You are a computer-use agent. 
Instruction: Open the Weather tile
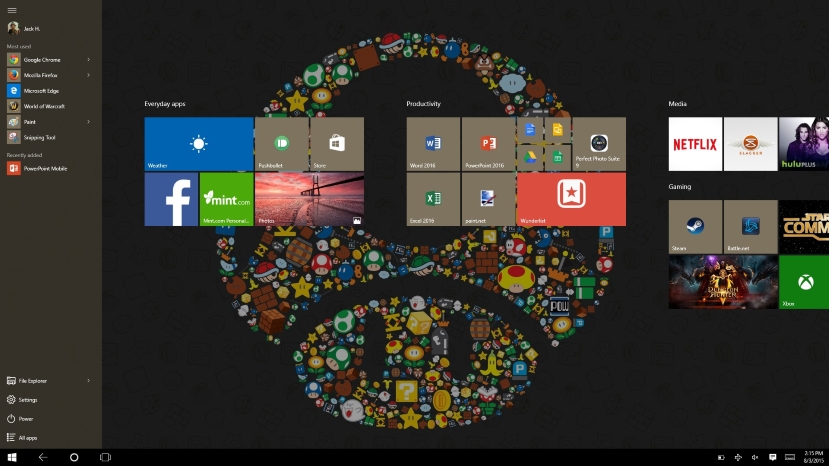tap(199, 144)
